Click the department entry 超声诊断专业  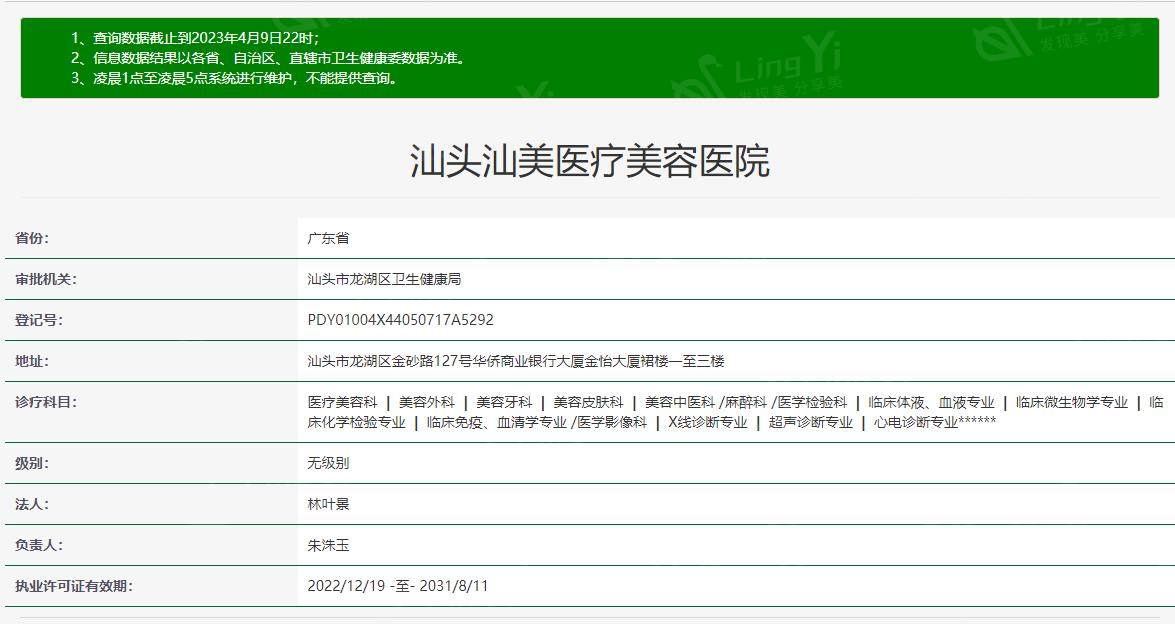pos(811,422)
